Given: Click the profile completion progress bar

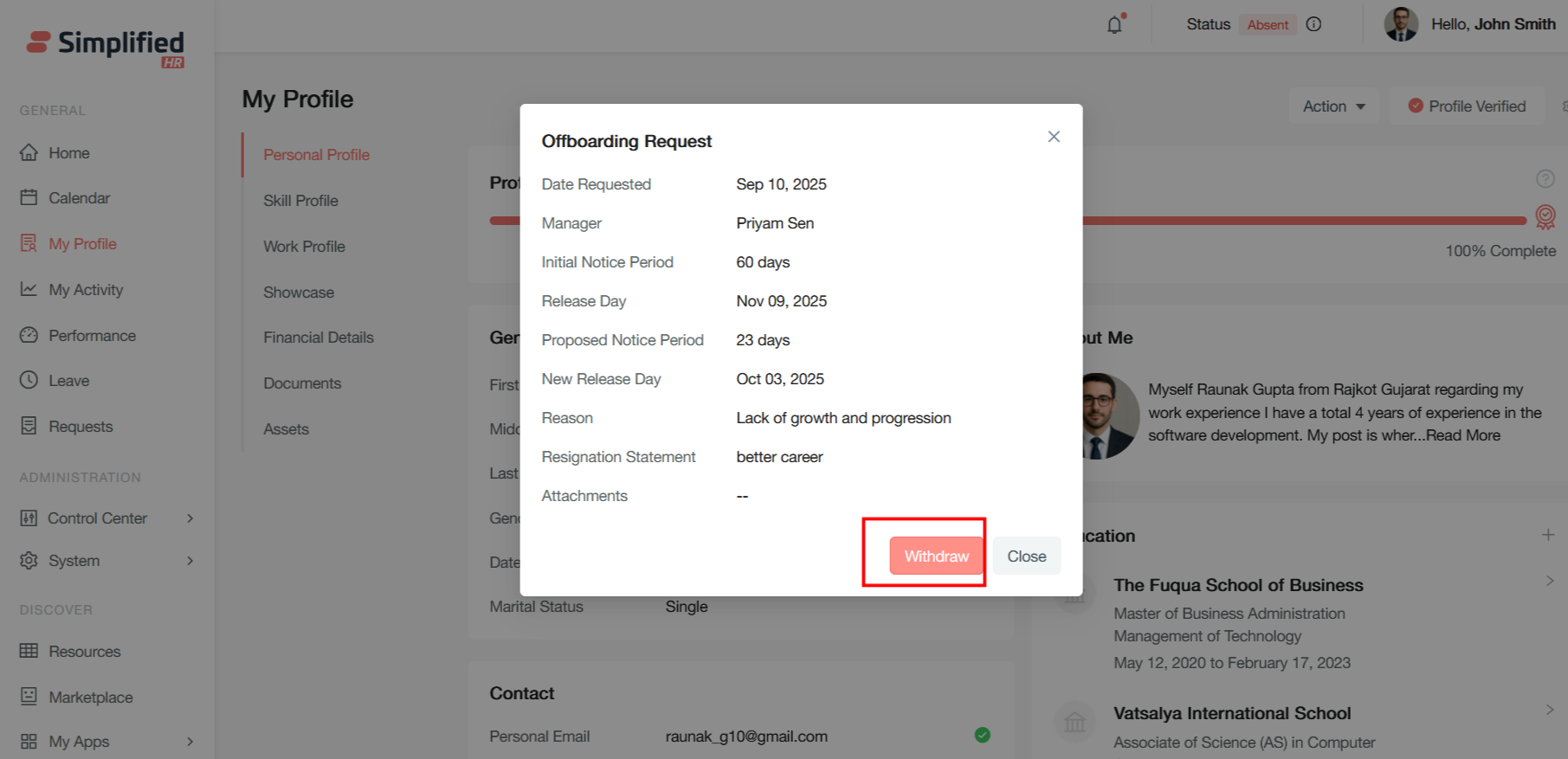Looking at the screenshot, I should pyautogui.click(x=1299, y=221).
